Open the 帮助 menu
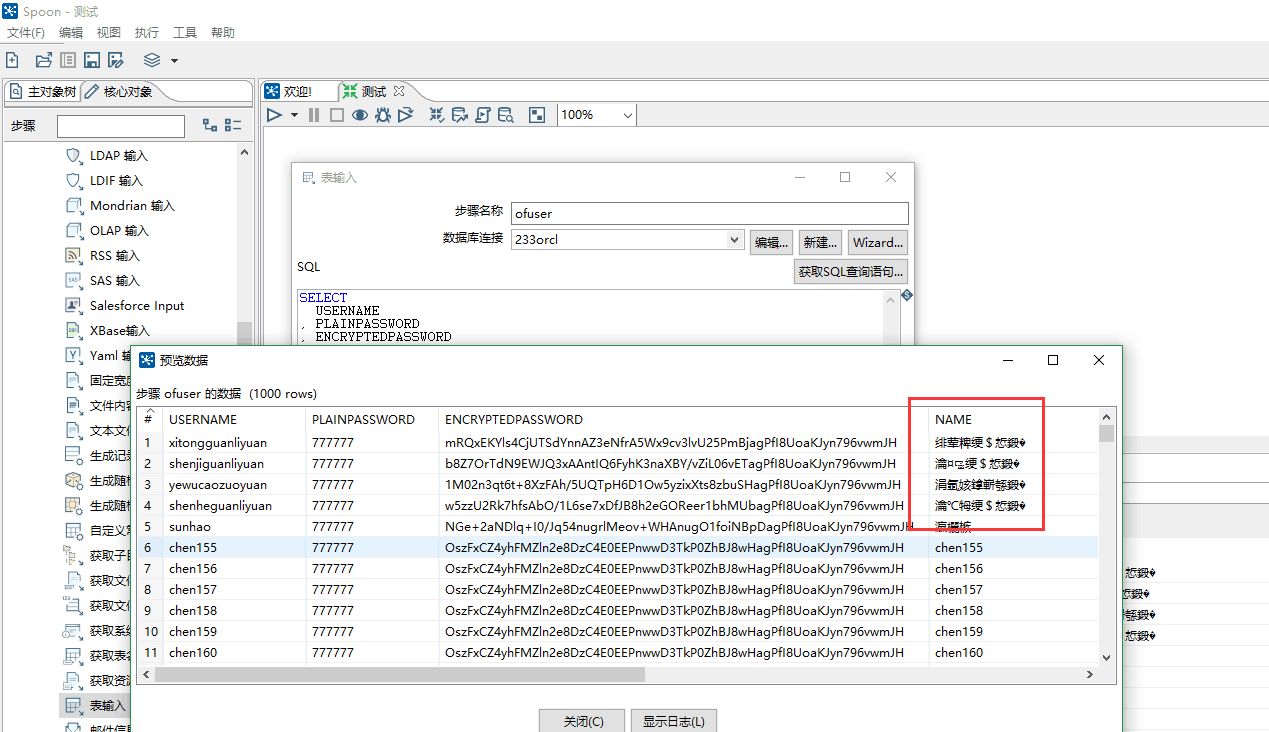Screen dimensions: 1269x732 click(x=223, y=33)
